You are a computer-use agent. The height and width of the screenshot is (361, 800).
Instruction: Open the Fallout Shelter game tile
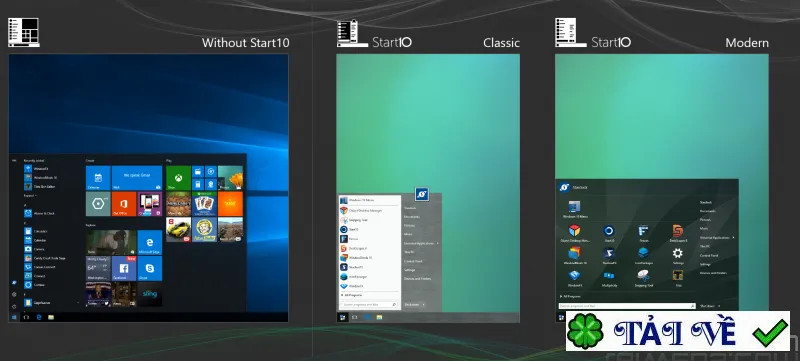204,229
